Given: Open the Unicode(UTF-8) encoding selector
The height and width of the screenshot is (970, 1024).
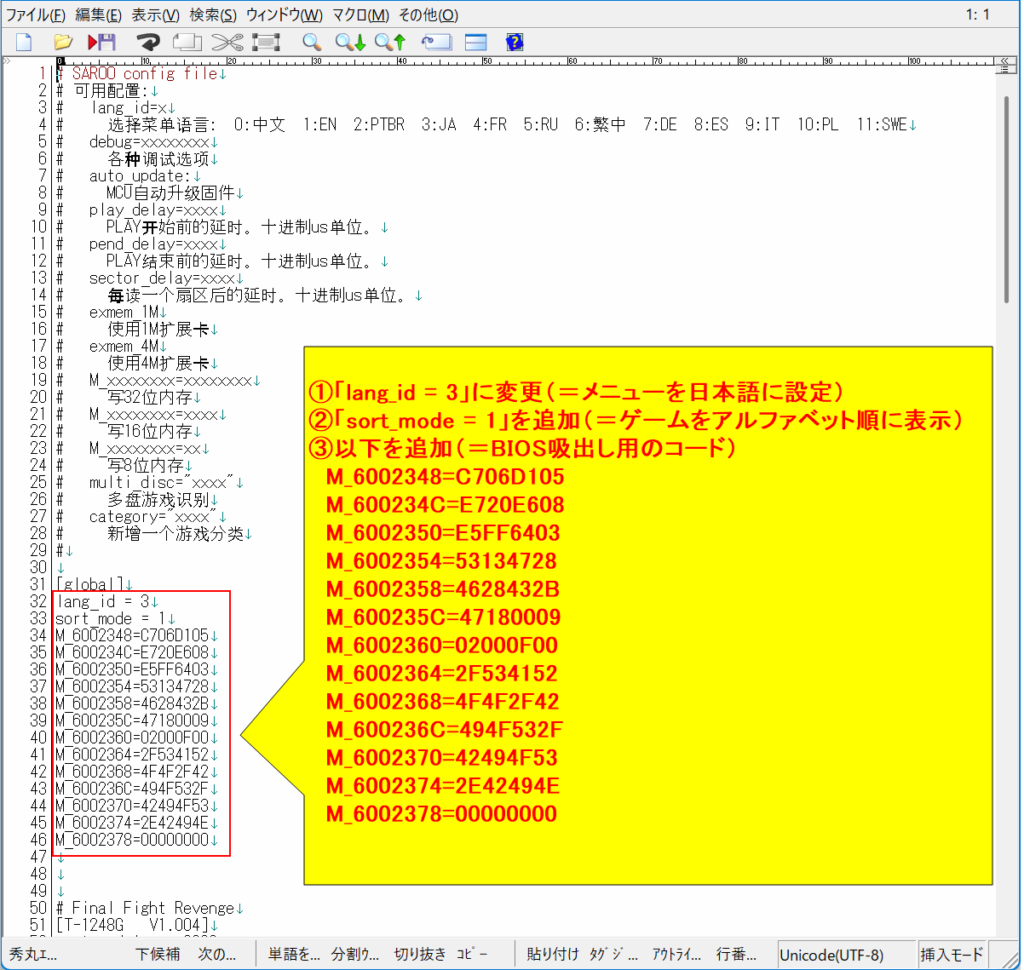Looking at the screenshot, I should point(830,954).
